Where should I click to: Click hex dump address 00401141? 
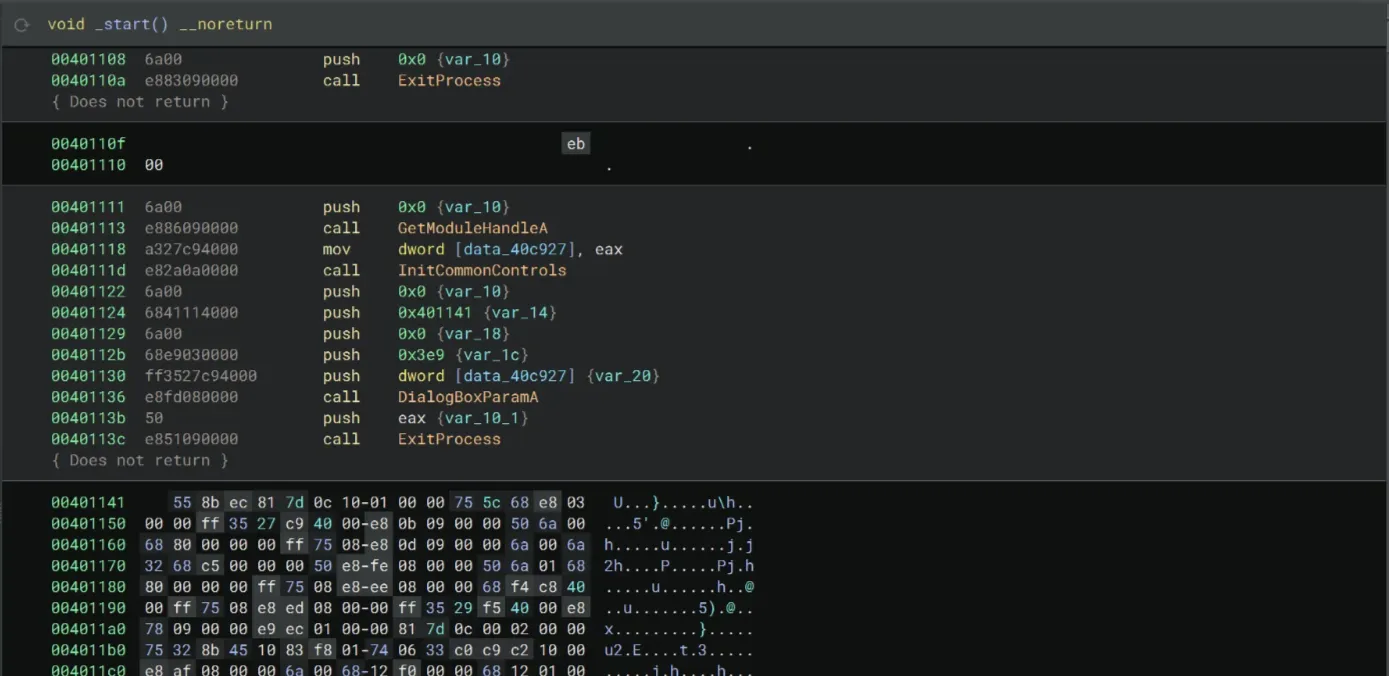[88, 503]
